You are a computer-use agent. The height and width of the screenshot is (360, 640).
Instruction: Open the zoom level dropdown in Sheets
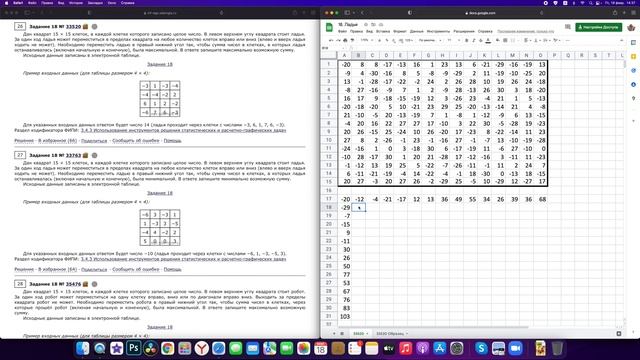(367, 40)
